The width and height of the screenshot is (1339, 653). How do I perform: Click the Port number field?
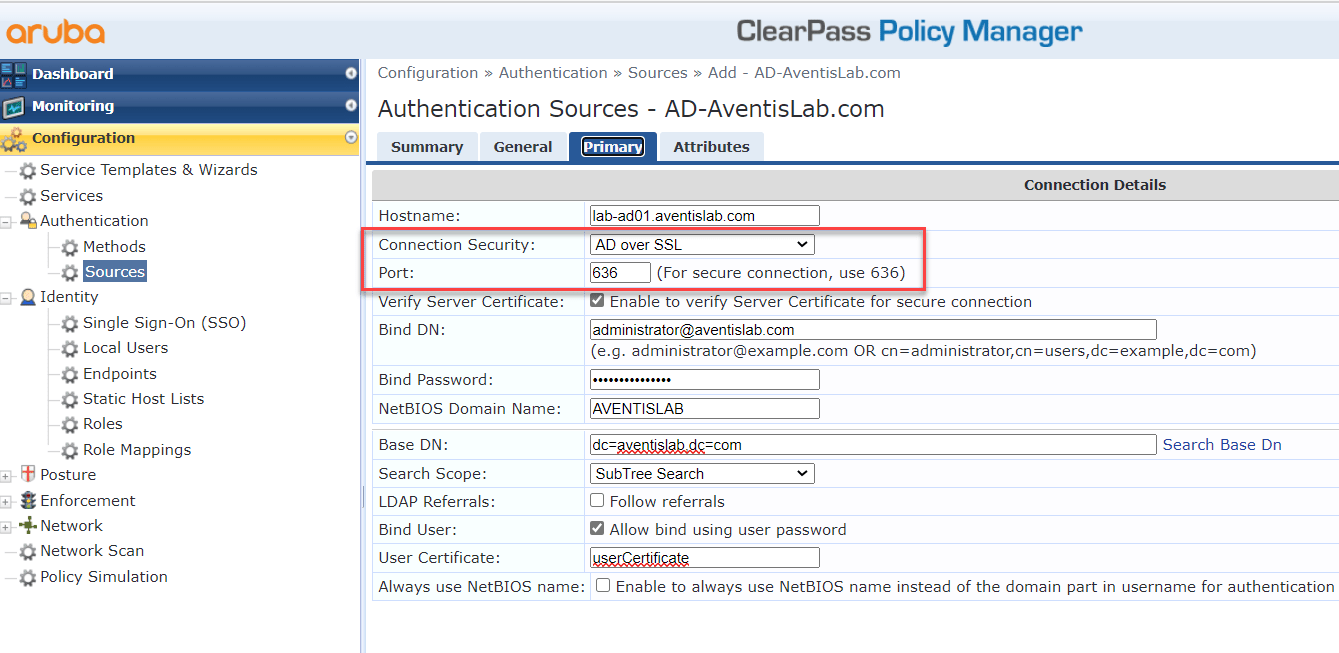(621, 273)
